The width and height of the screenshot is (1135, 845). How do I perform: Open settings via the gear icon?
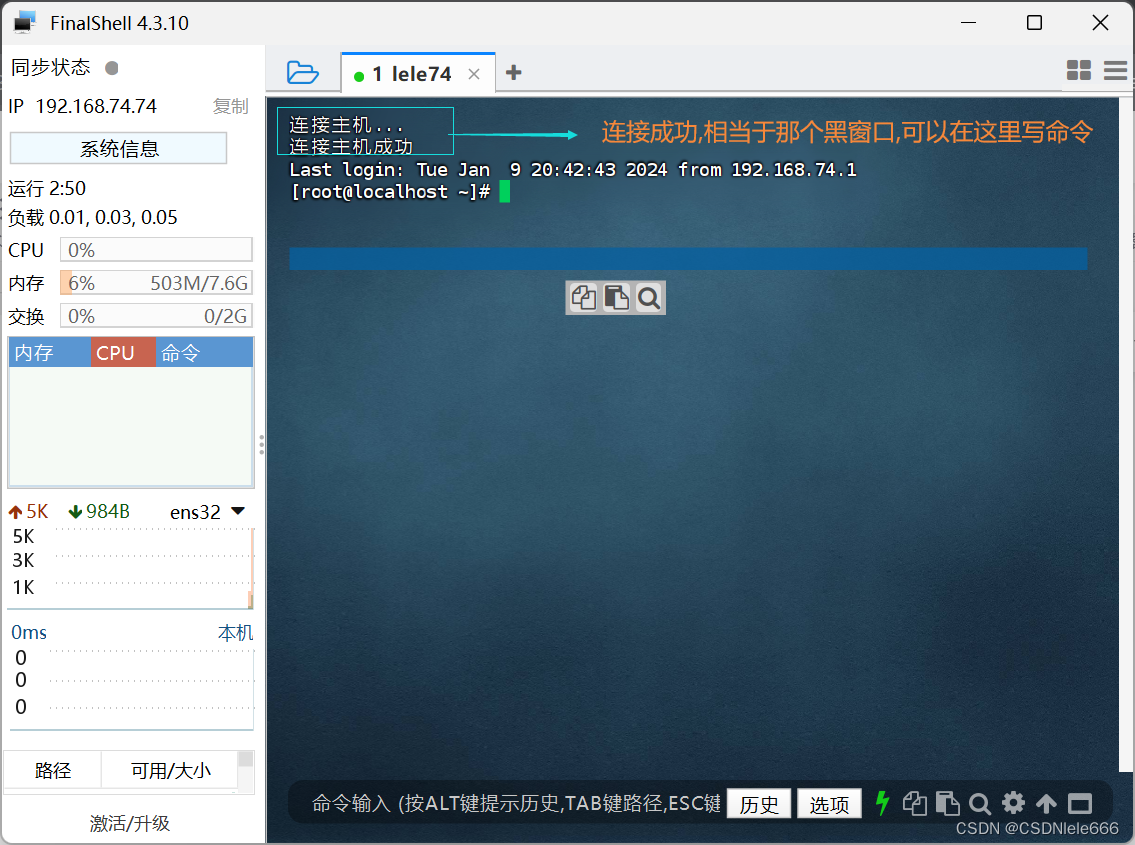point(1013,803)
